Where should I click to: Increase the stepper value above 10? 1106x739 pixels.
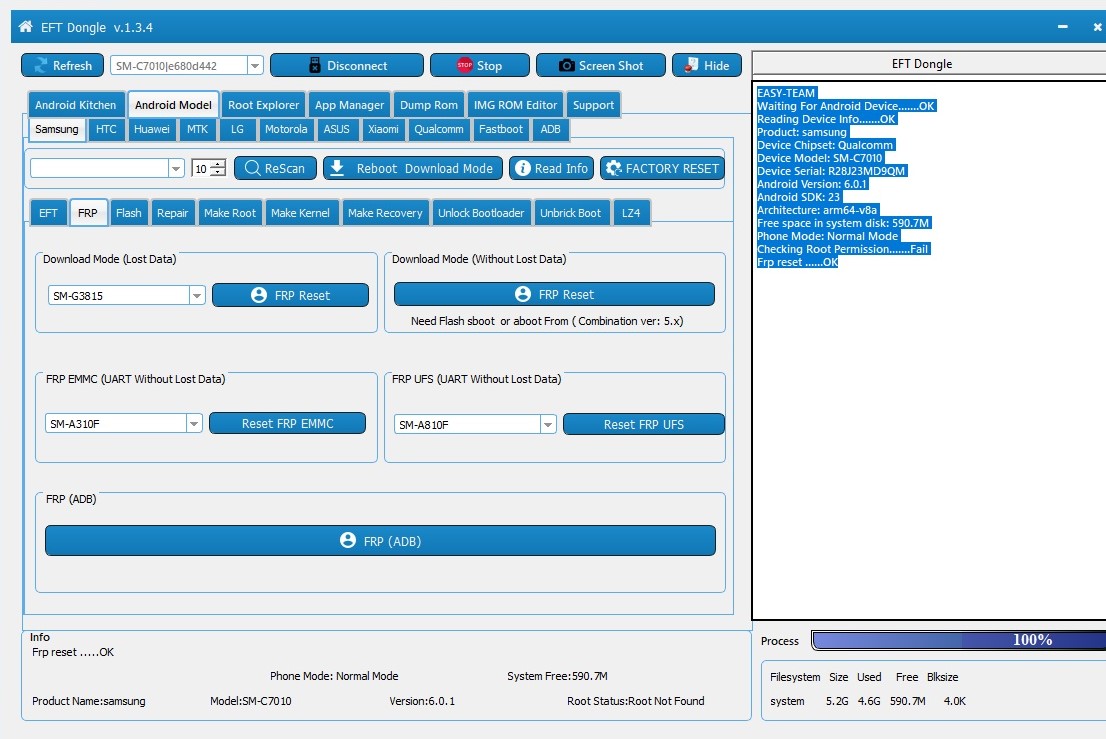tap(219, 164)
